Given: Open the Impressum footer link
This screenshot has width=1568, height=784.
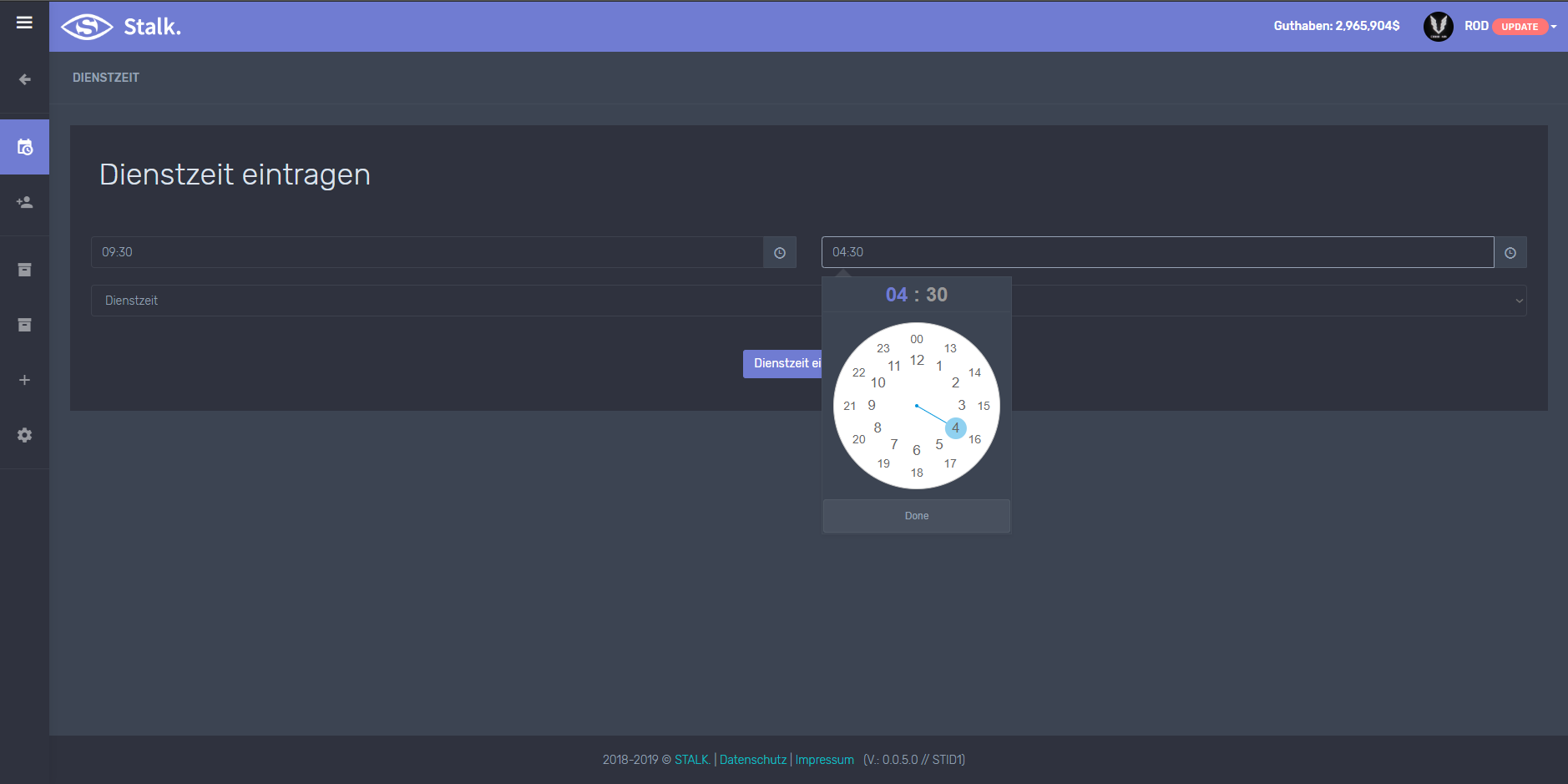Looking at the screenshot, I should click(x=824, y=760).
